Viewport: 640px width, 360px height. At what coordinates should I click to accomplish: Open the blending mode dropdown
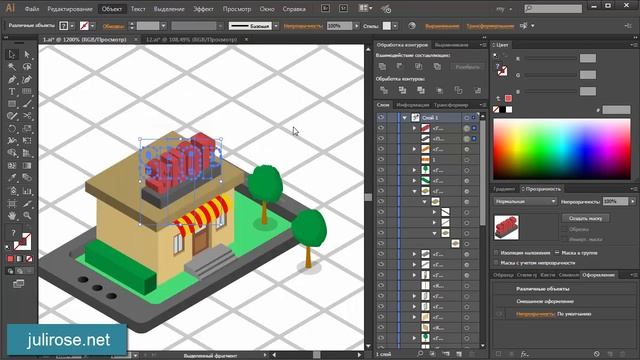tap(525, 201)
